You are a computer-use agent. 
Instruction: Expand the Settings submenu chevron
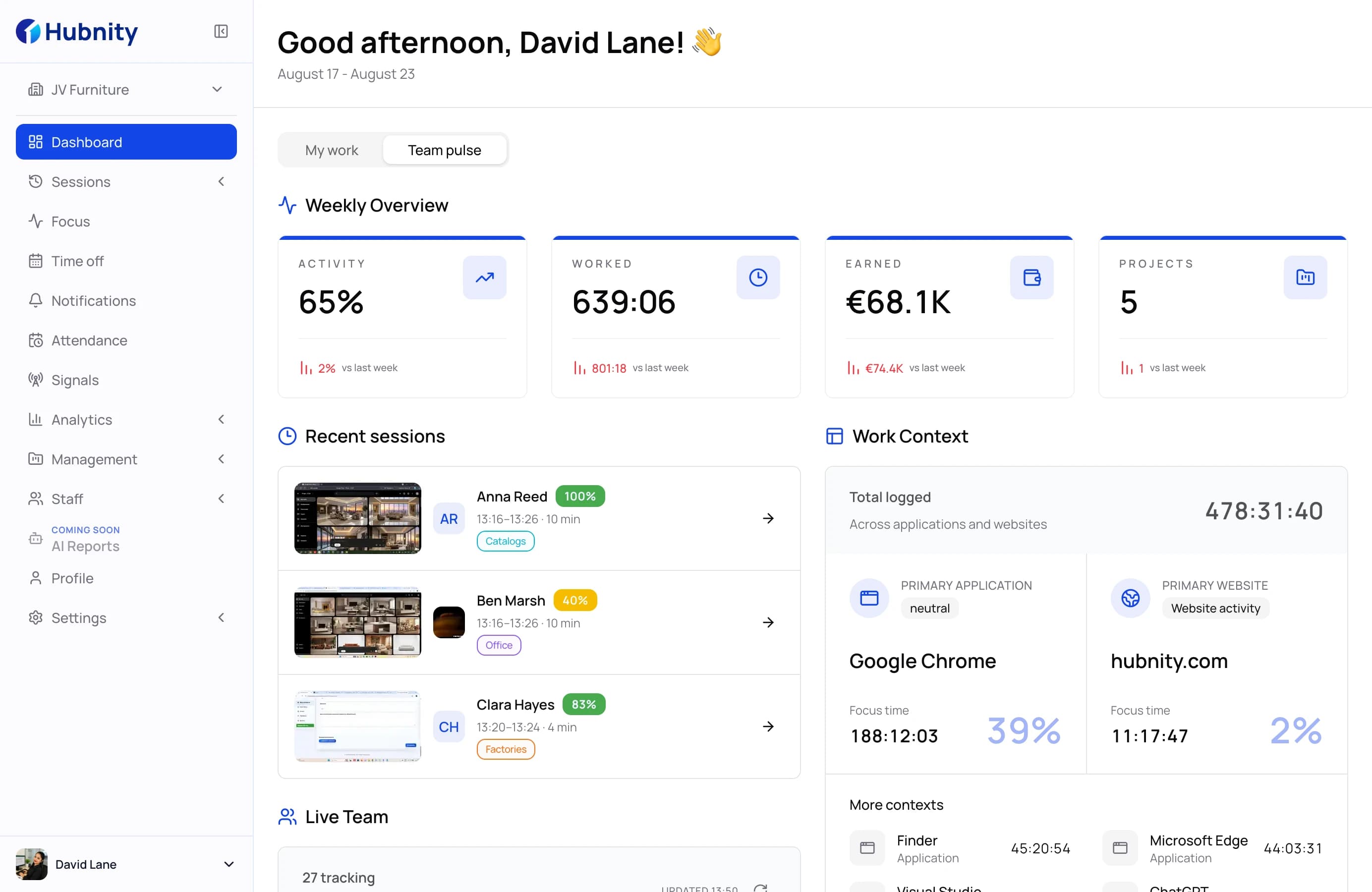coord(222,618)
